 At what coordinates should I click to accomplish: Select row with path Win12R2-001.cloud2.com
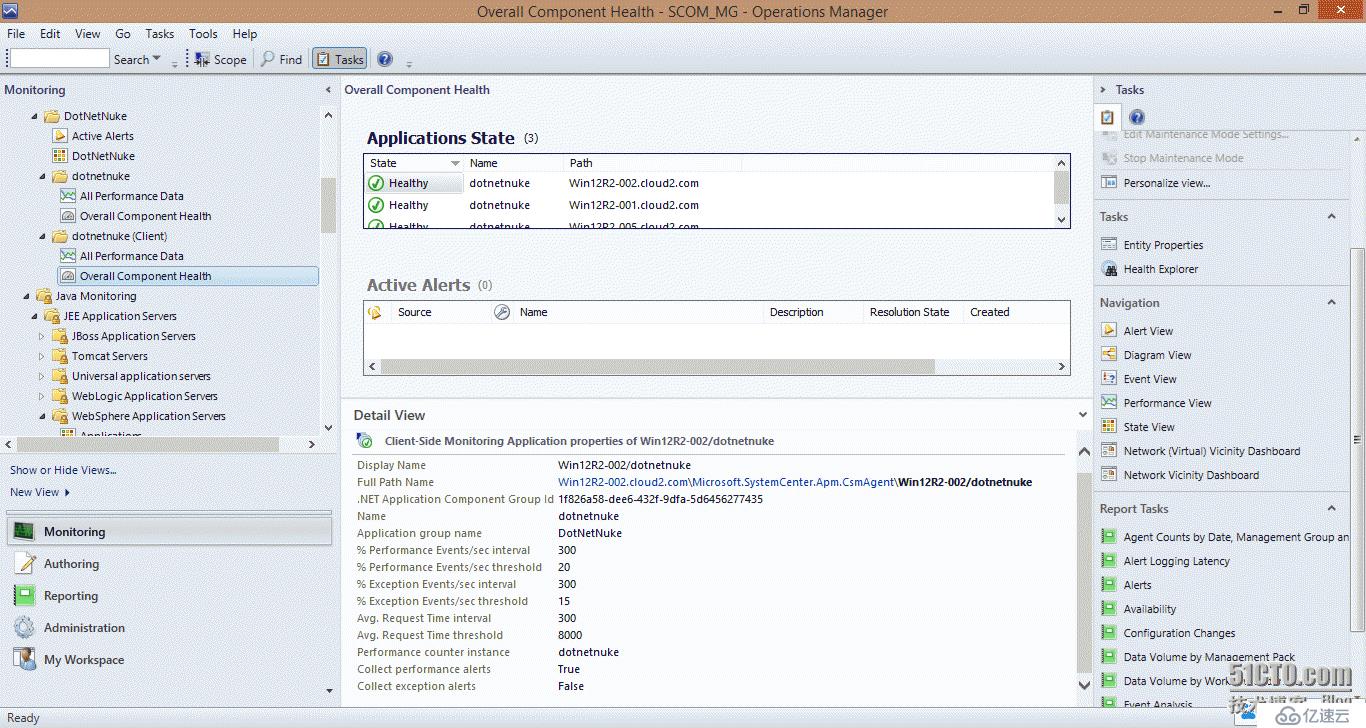[x=709, y=205]
